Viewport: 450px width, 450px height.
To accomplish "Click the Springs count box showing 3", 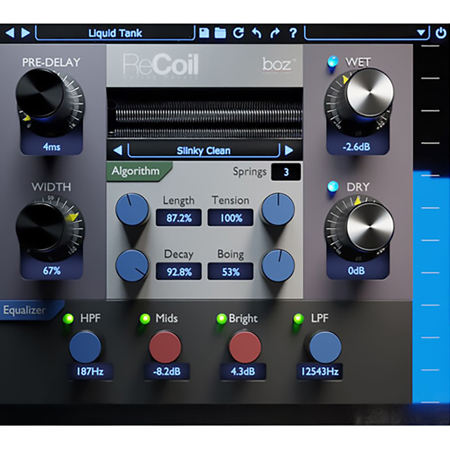I will point(286,172).
